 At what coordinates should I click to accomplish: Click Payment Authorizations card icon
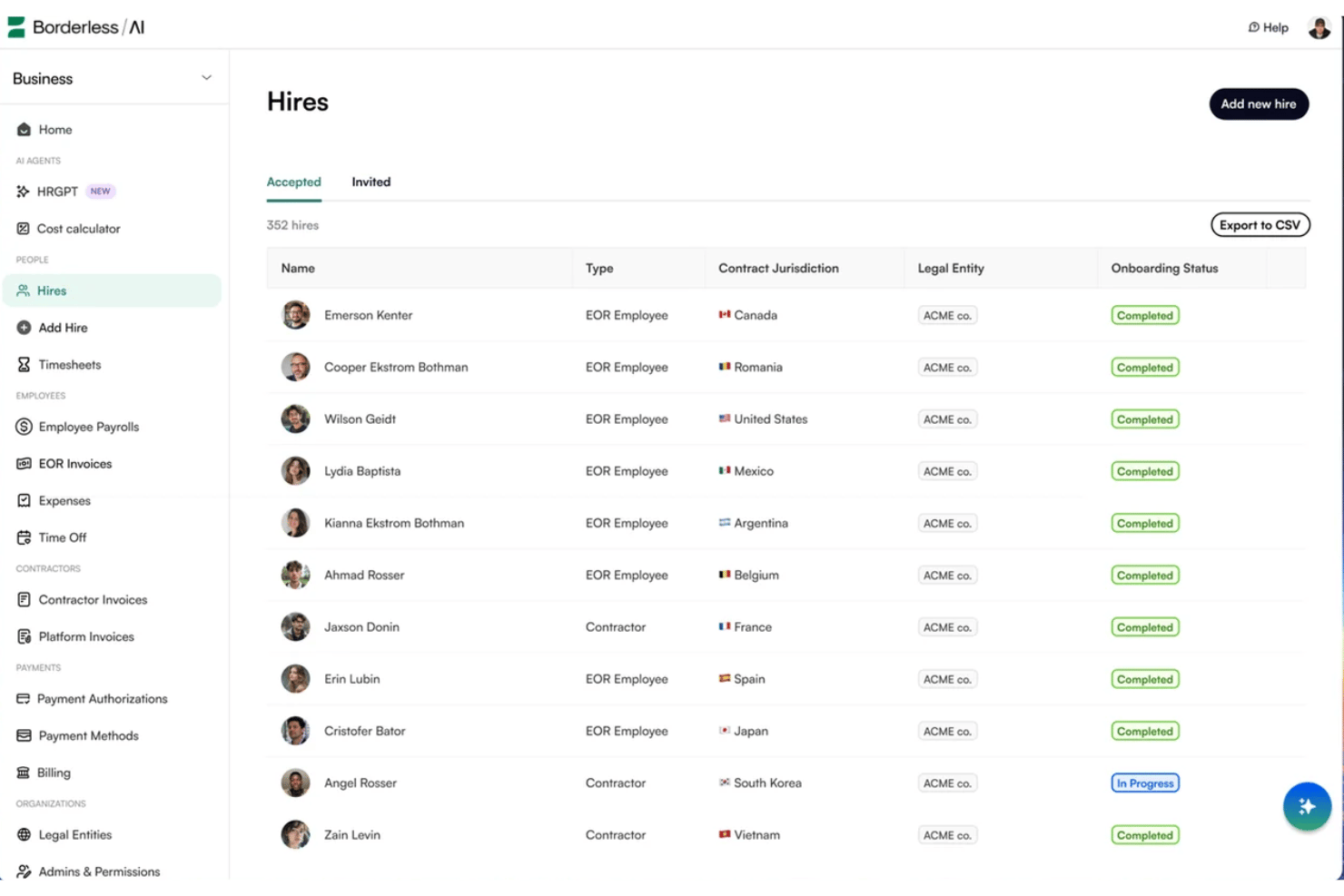pyautogui.click(x=23, y=699)
